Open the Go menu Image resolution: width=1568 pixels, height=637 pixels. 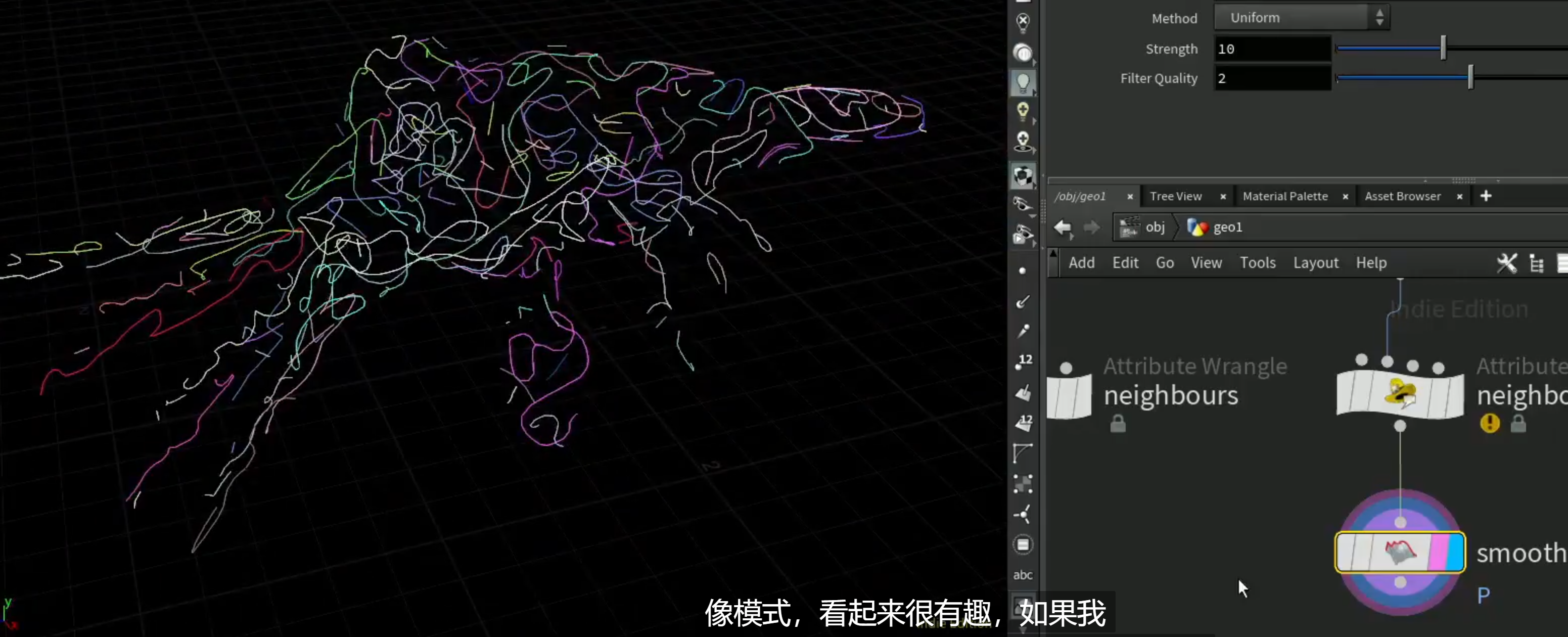[1165, 263]
